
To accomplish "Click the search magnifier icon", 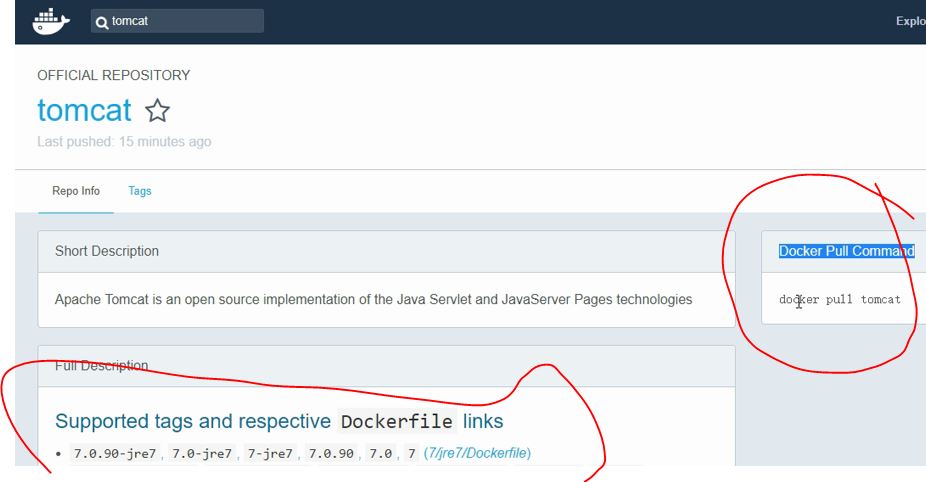I will [102, 23].
